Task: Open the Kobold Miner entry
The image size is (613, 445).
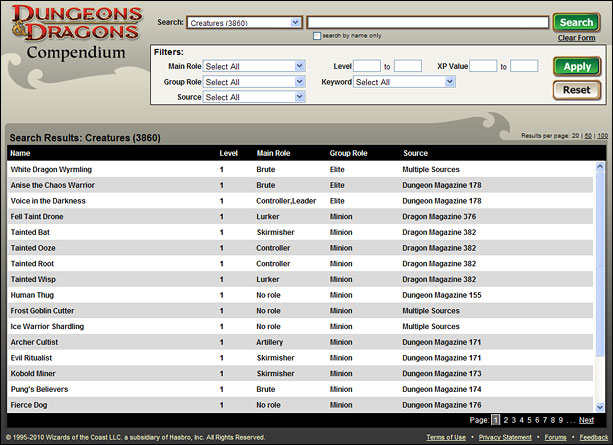Action: pos(33,373)
